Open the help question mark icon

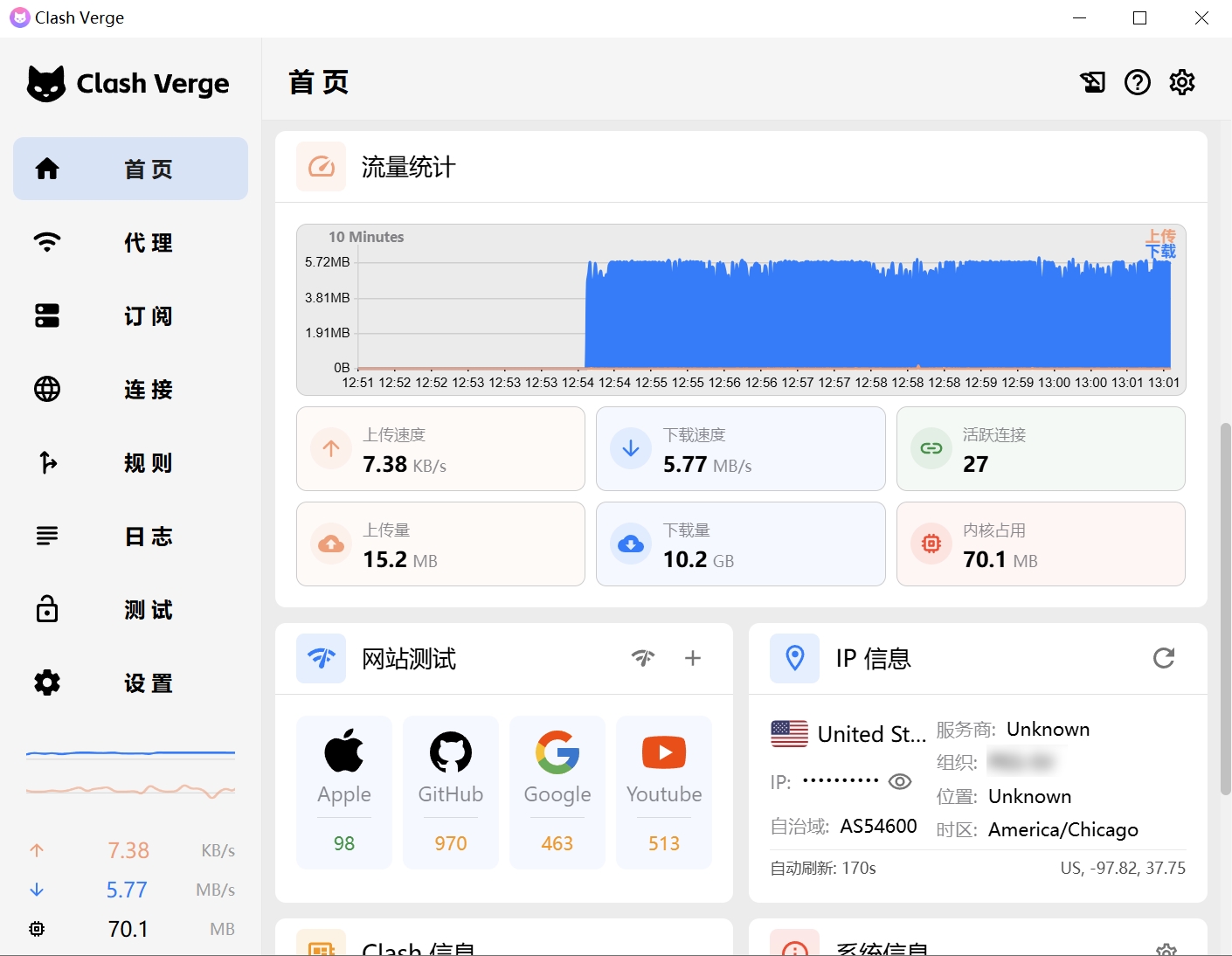(1137, 82)
